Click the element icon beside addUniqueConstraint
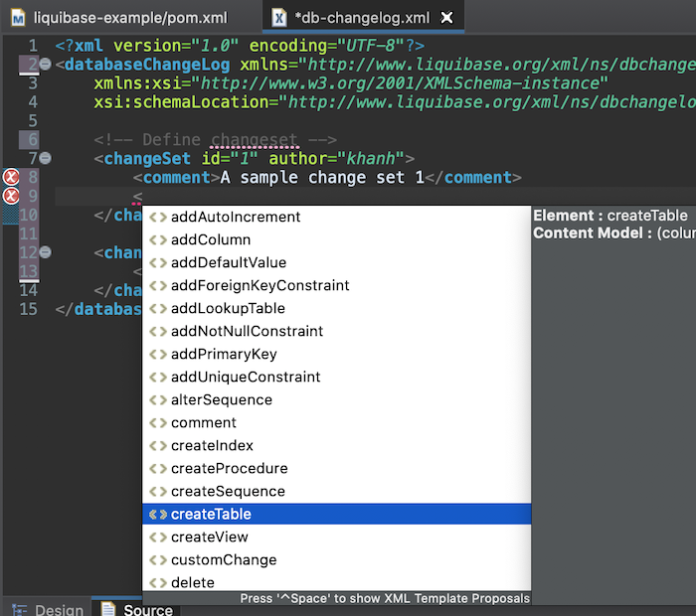Image resolution: width=696 pixels, height=616 pixels. 158,377
